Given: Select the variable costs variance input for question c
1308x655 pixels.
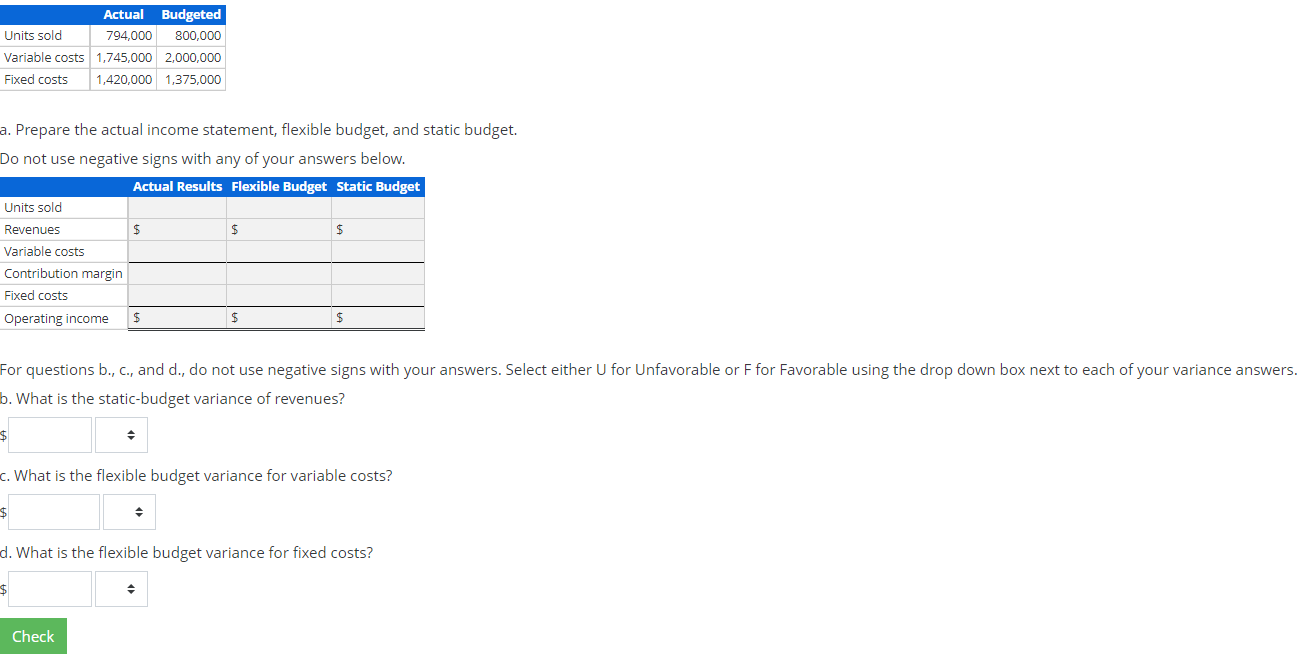Looking at the screenshot, I should [52, 511].
